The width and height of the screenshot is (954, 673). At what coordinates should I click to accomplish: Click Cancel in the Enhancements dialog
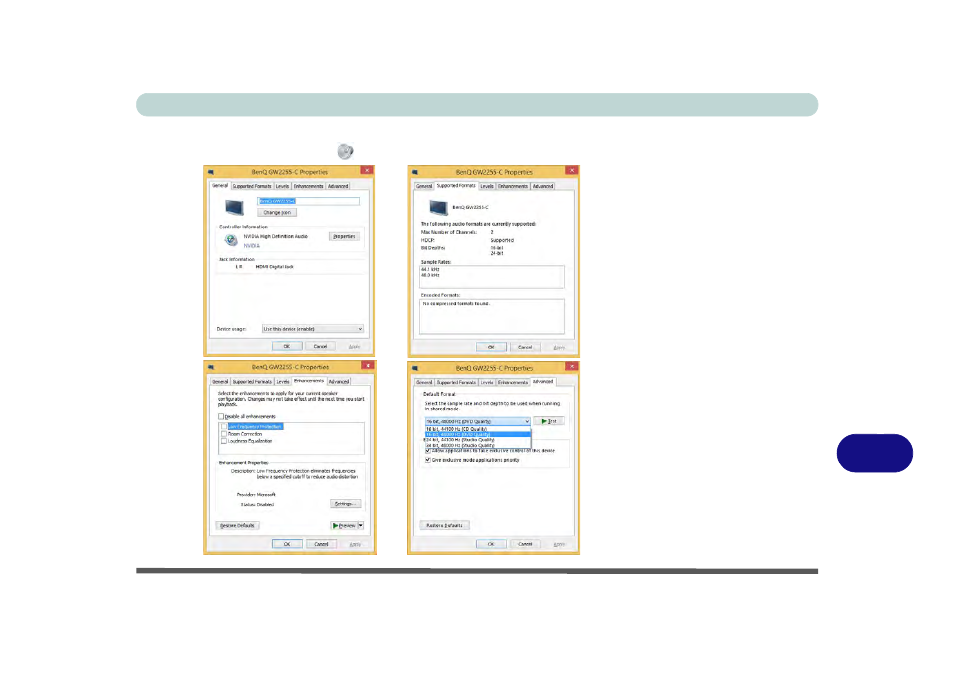click(x=321, y=544)
